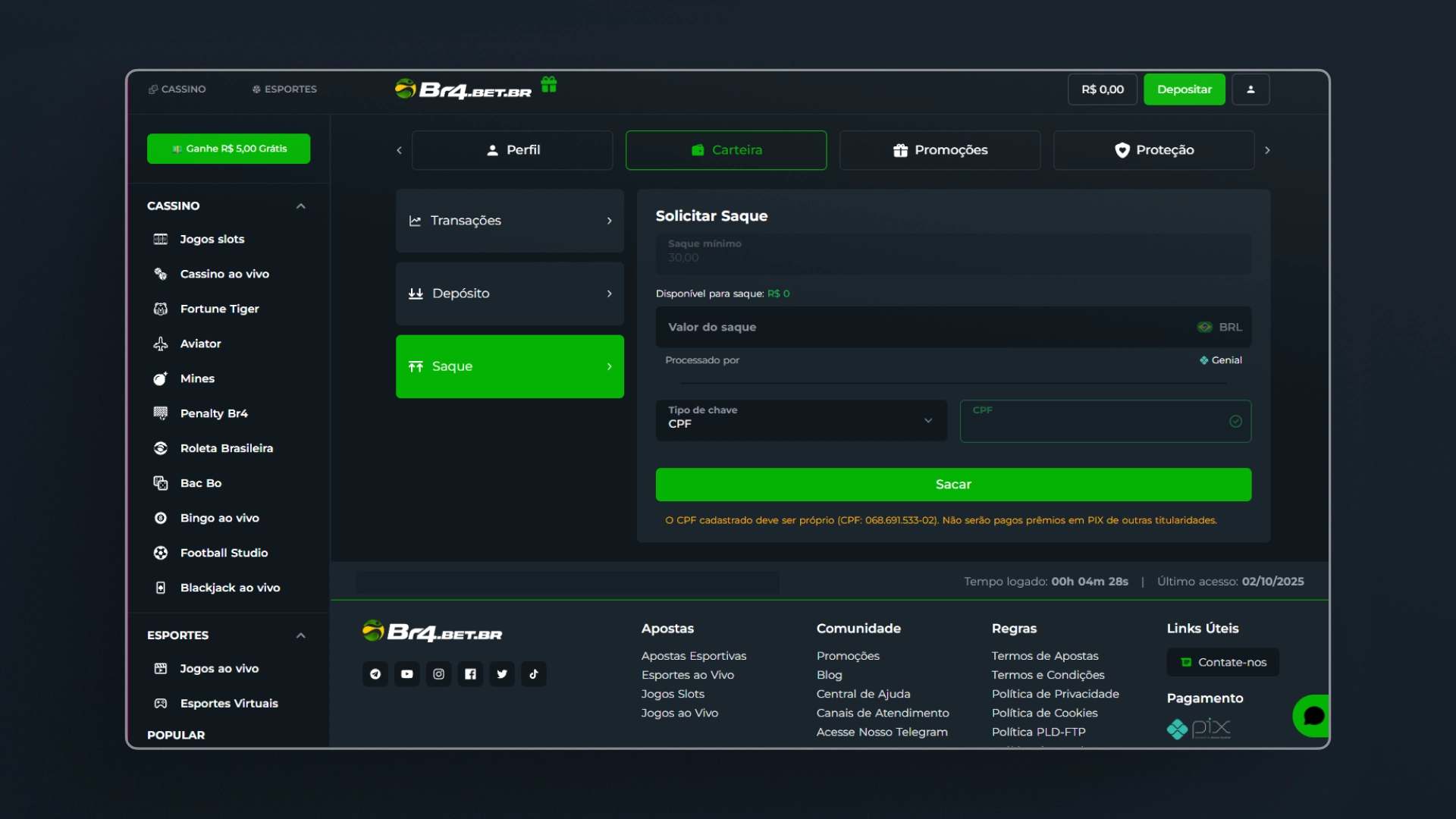Screen dimensions: 1456x819
Task: Open the user account icon button
Action: [x=1250, y=89]
